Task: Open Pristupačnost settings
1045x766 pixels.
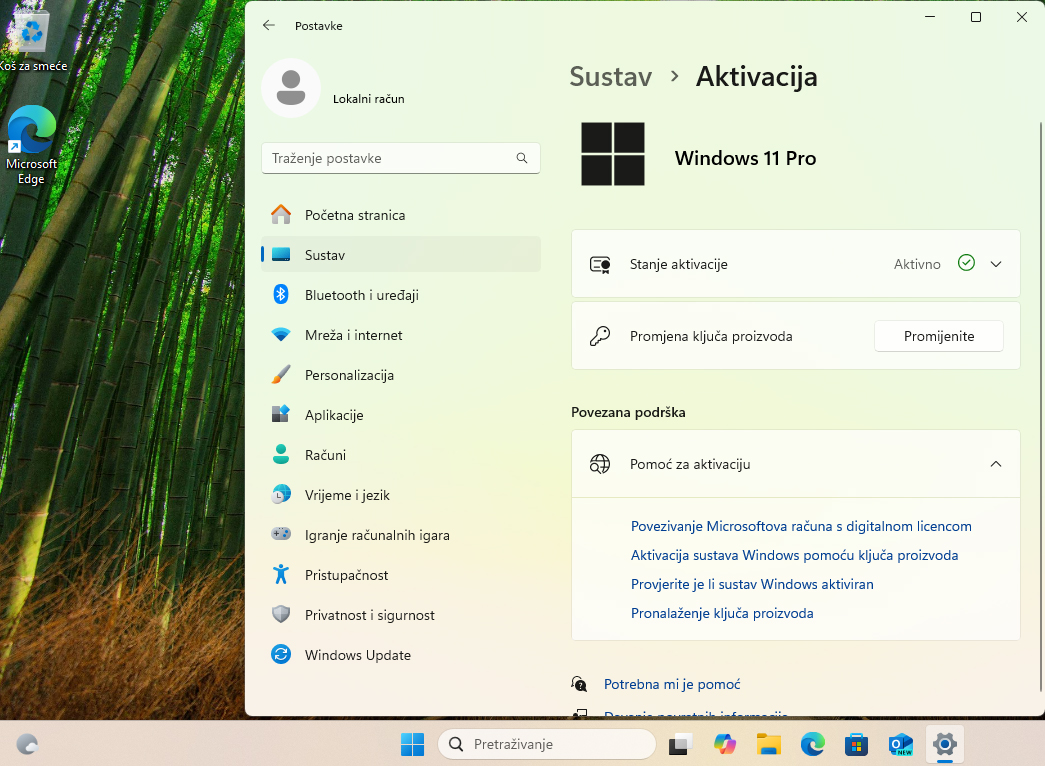Action: pos(346,575)
